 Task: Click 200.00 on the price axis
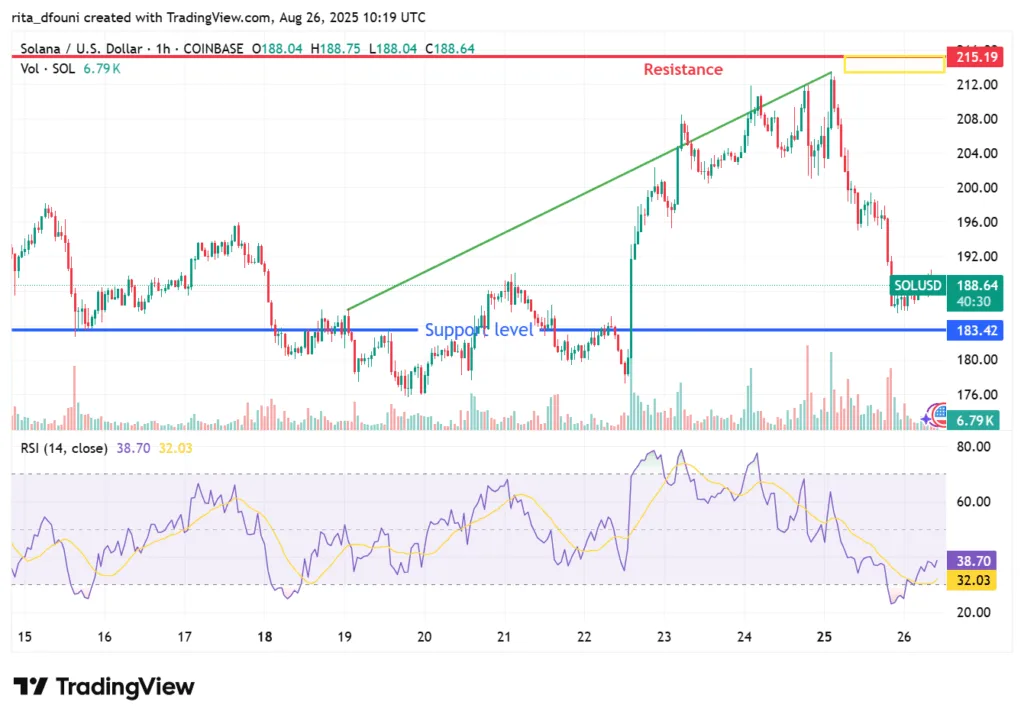coord(977,188)
